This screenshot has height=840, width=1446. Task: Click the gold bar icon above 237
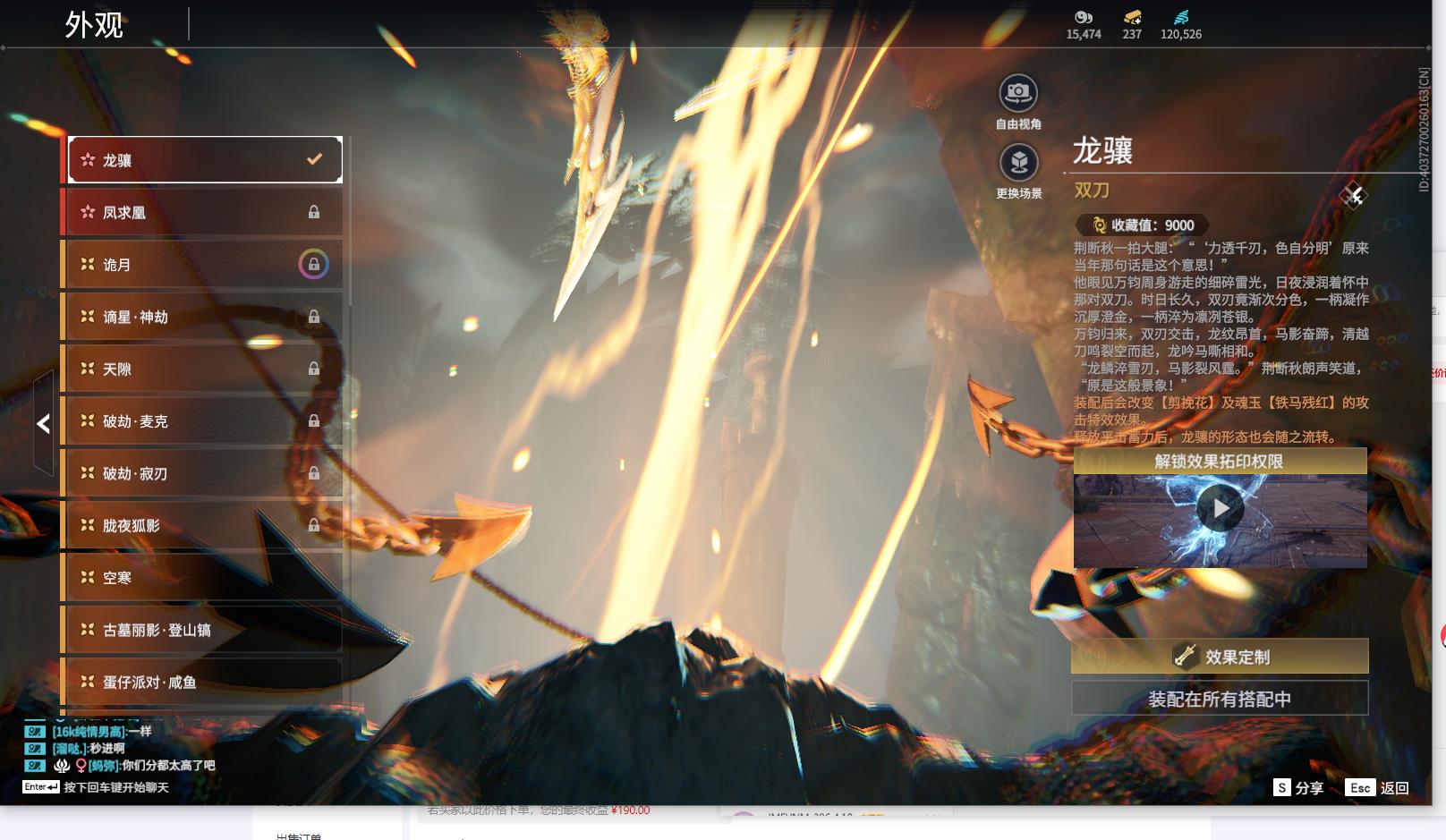click(x=1132, y=17)
